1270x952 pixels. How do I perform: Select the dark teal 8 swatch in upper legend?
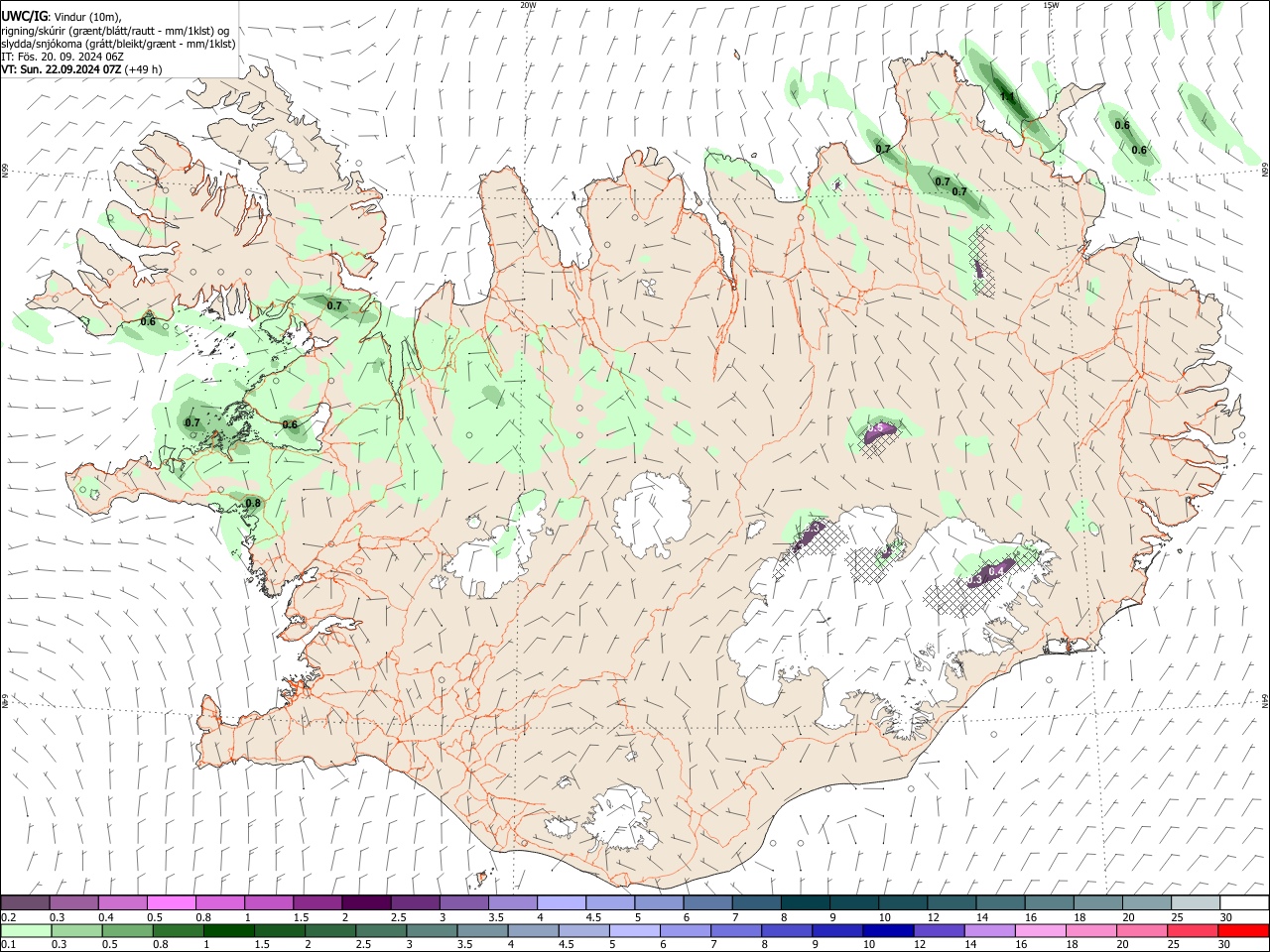point(804,903)
